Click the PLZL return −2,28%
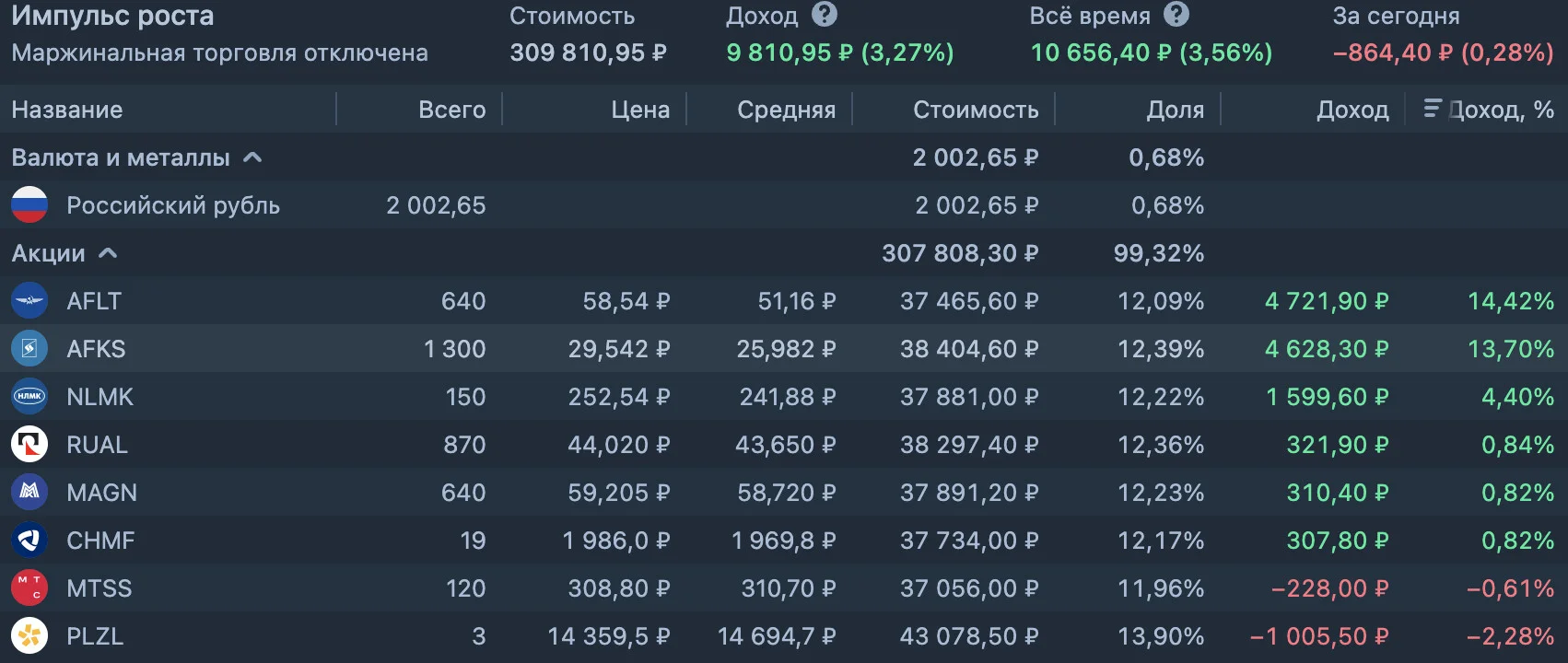This screenshot has width=1568, height=663. 1511,636
